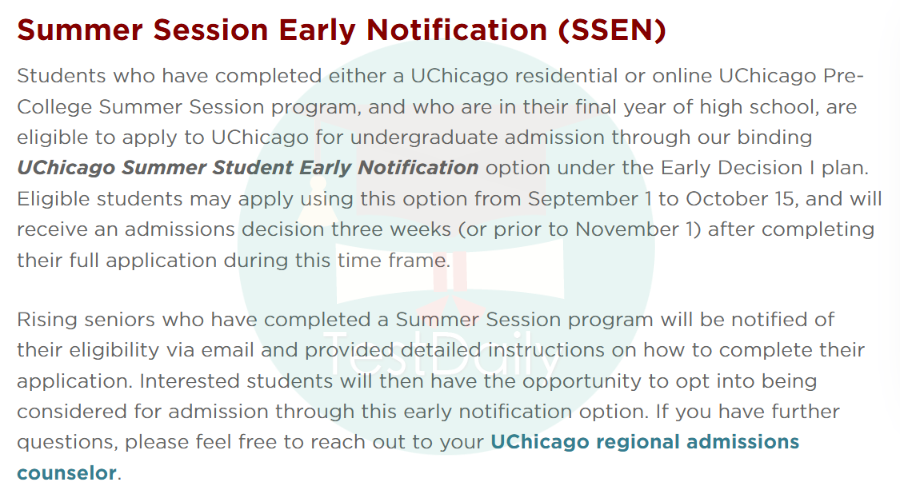Click the "Students who have completed" opening text
This screenshot has height=494, width=900.
pos(169,76)
